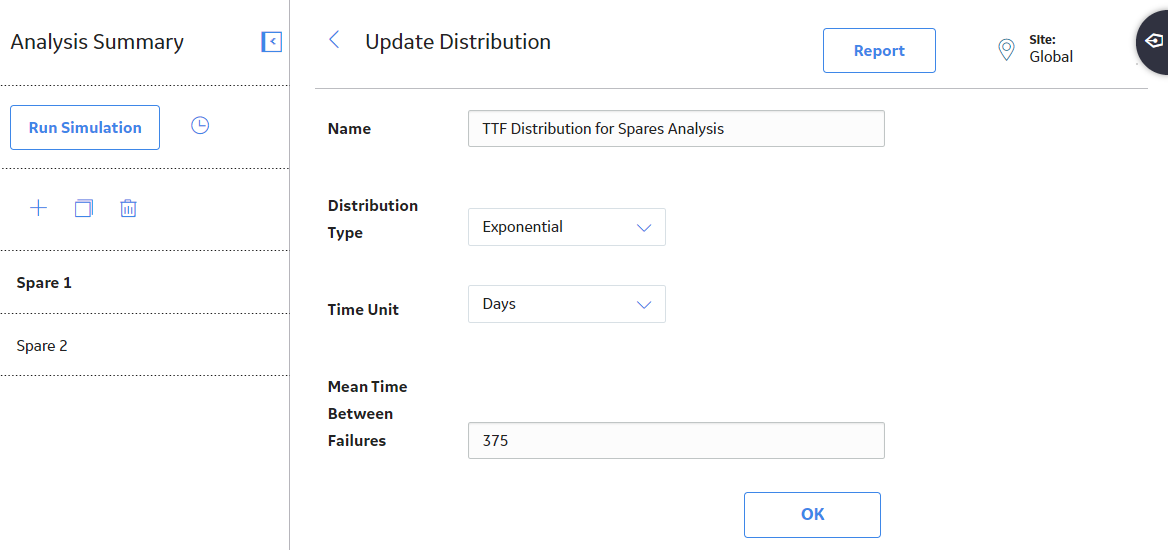The width and height of the screenshot is (1168, 550).
Task: Open simulation history clock icon
Action: 200,126
